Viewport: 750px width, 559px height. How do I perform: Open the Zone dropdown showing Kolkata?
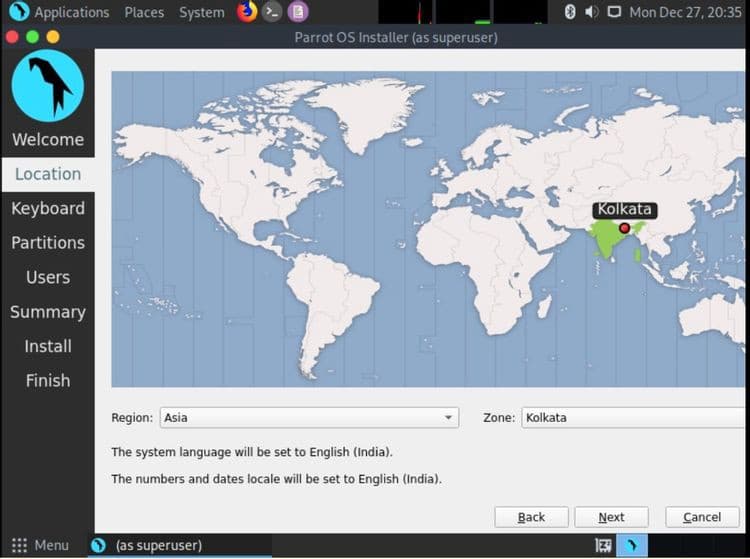tap(633, 417)
